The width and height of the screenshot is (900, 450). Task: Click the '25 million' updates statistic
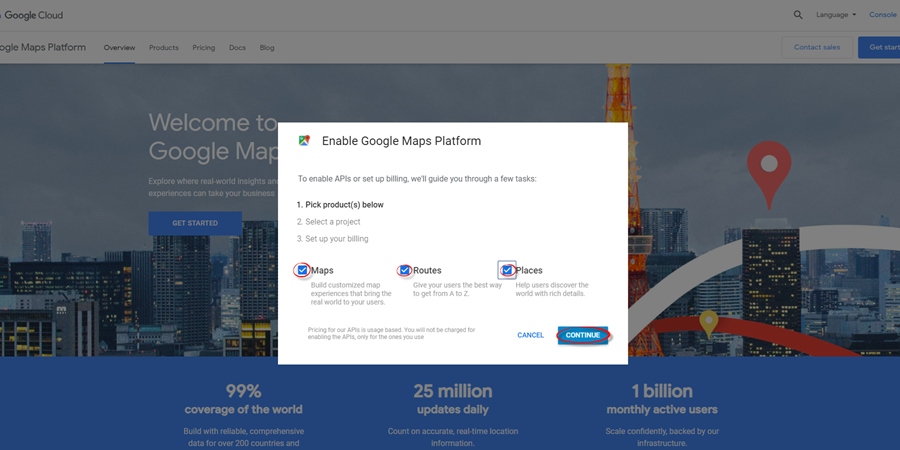(x=453, y=391)
